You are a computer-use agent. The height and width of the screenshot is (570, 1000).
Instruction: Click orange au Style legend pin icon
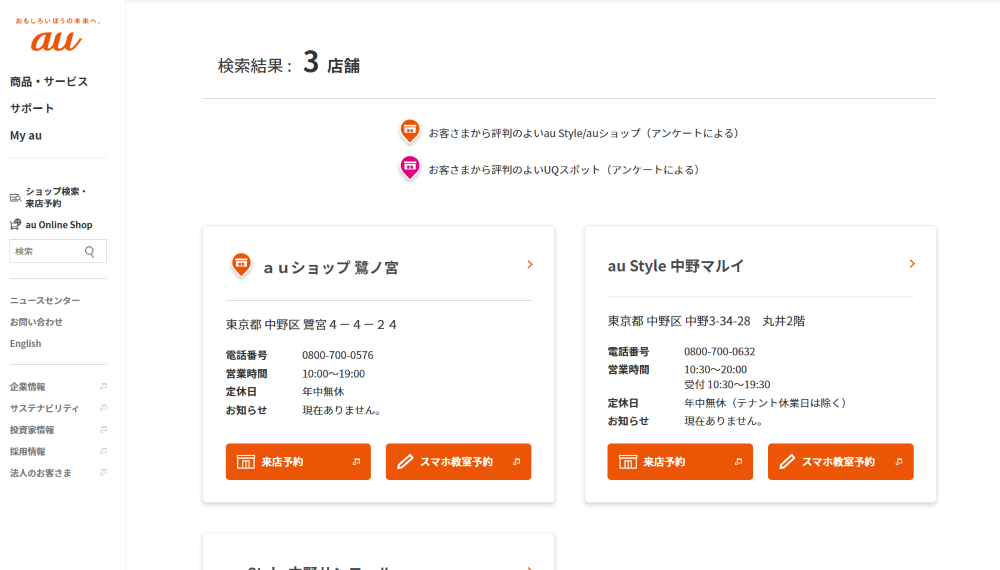(x=410, y=131)
